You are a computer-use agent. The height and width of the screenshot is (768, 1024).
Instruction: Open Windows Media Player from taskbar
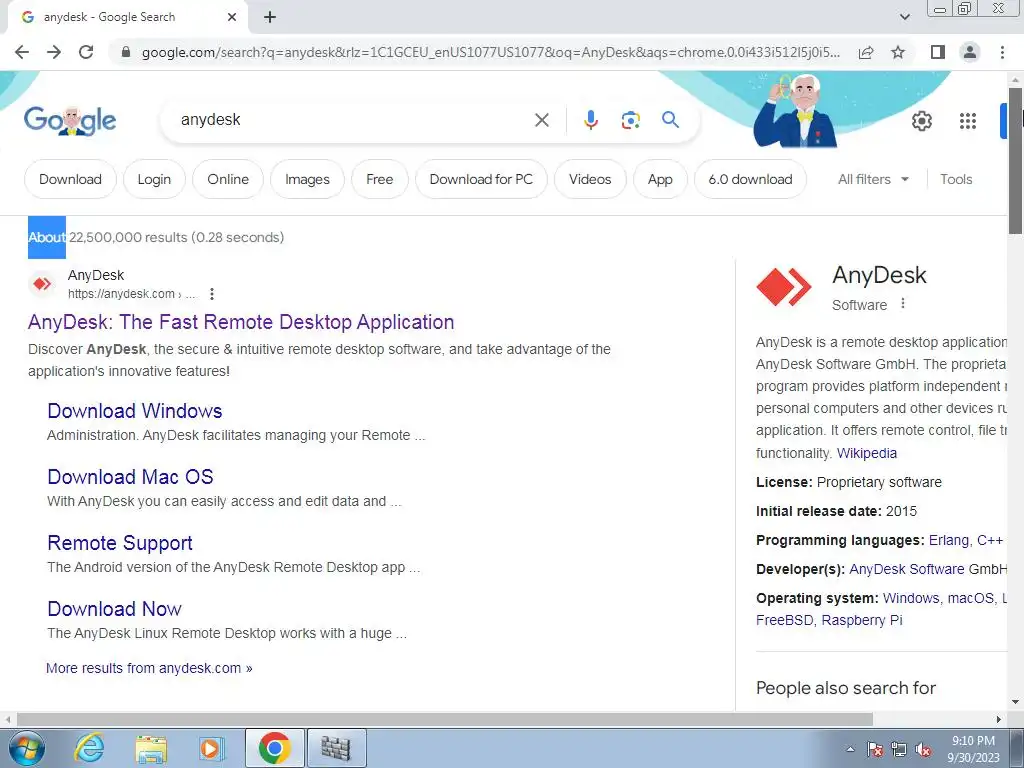[211, 748]
